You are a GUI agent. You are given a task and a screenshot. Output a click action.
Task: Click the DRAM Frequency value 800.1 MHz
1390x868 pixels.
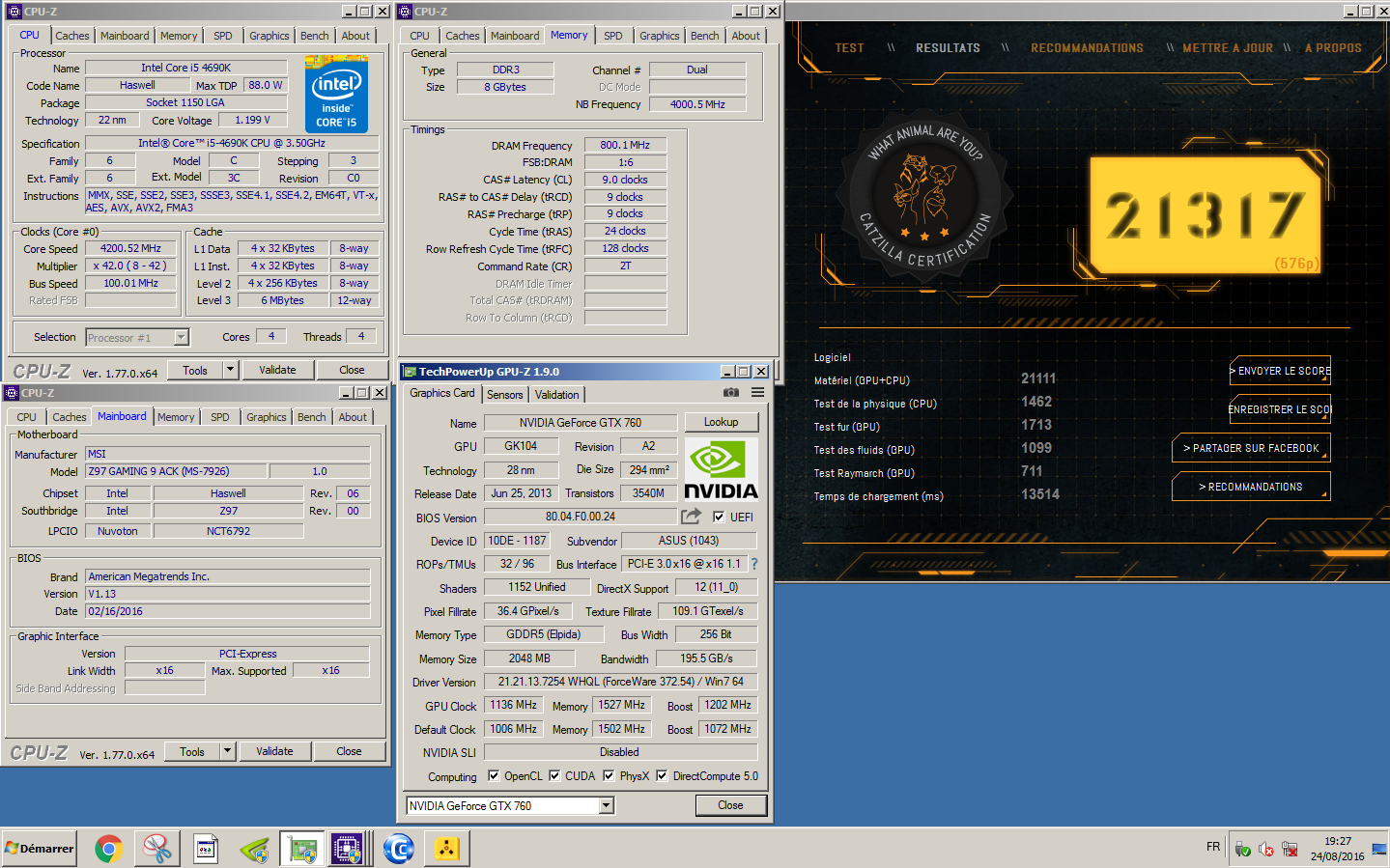click(x=625, y=145)
